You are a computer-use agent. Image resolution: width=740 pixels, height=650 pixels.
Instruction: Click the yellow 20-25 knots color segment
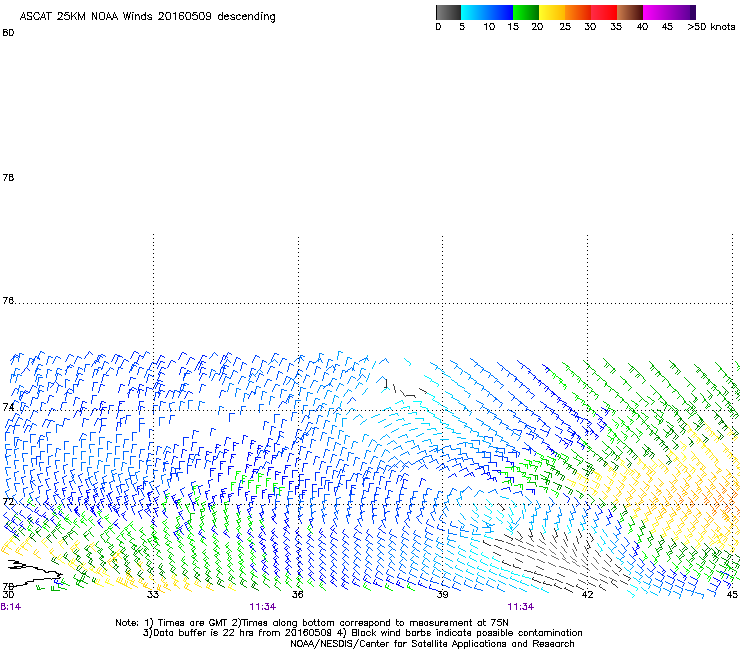point(552,12)
